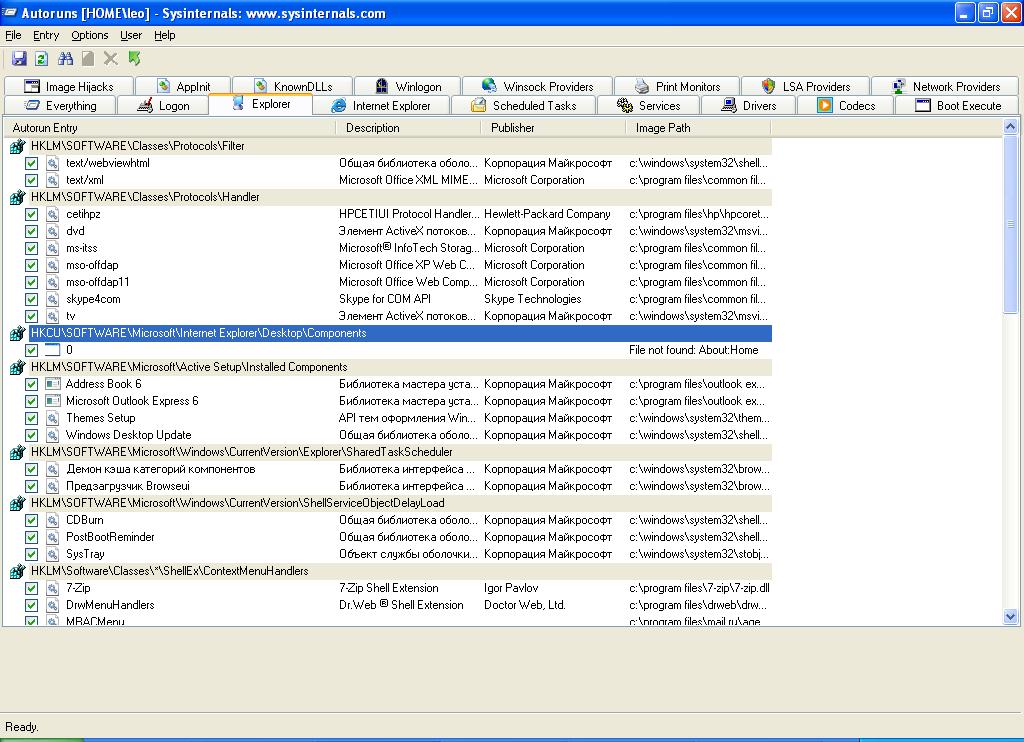
Task: Switch to the LSA Providers tab
Action: tap(806, 87)
